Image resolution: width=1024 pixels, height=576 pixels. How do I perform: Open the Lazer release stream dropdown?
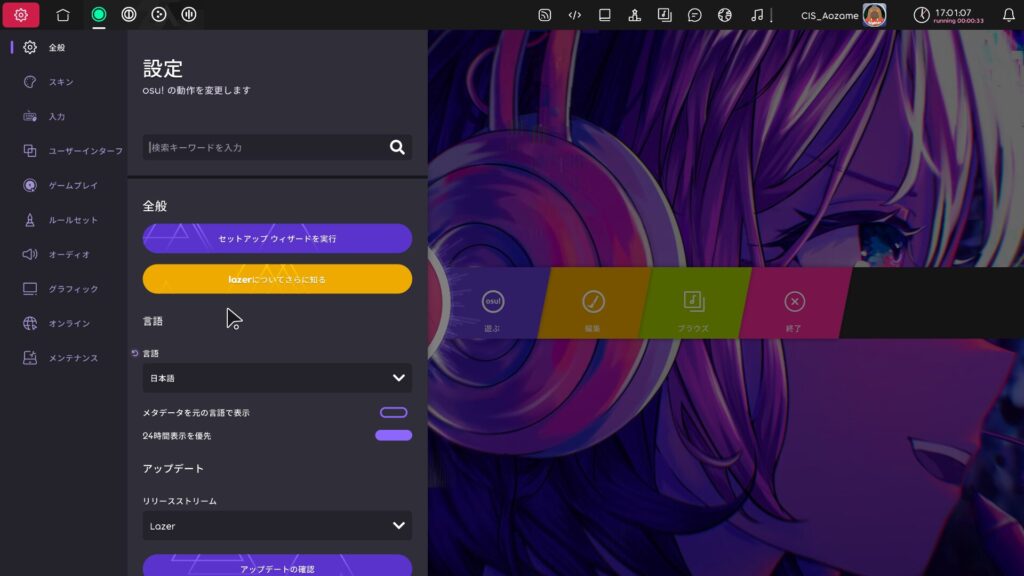[278, 526]
